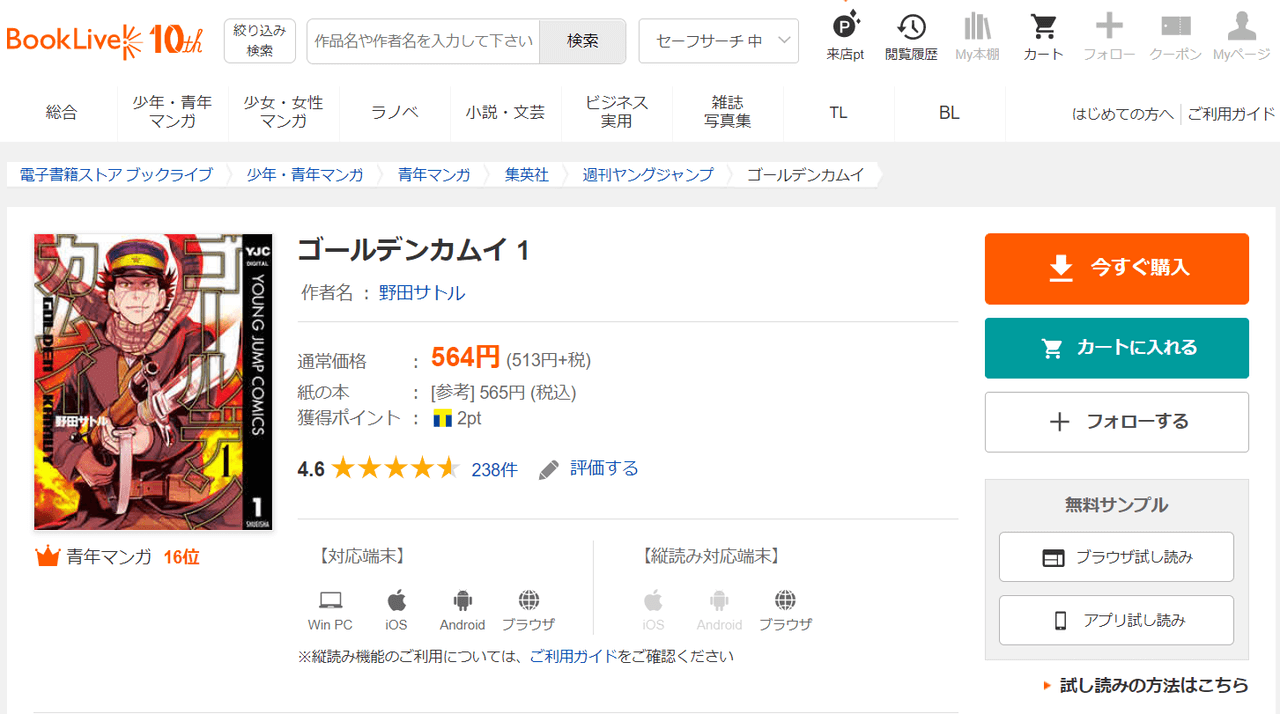Click author link 野田サトル
The height and width of the screenshot is (714, 1280).
click(x=421, y=293)
